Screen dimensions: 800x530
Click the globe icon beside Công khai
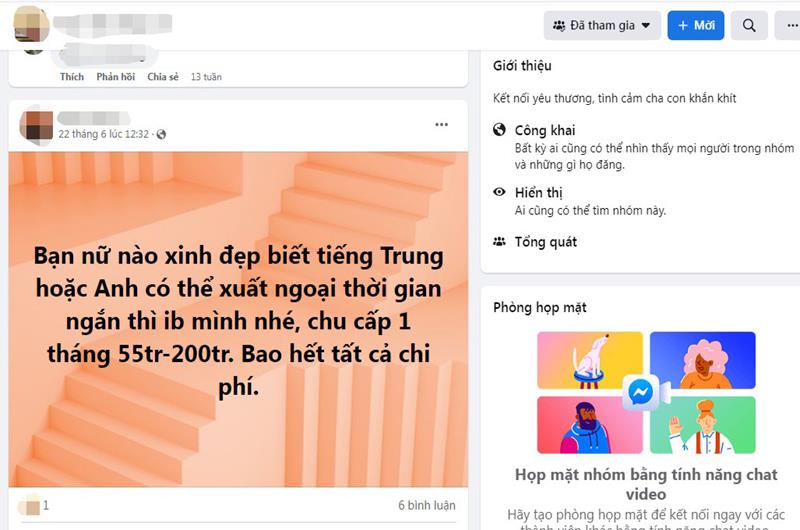(499, 130)
